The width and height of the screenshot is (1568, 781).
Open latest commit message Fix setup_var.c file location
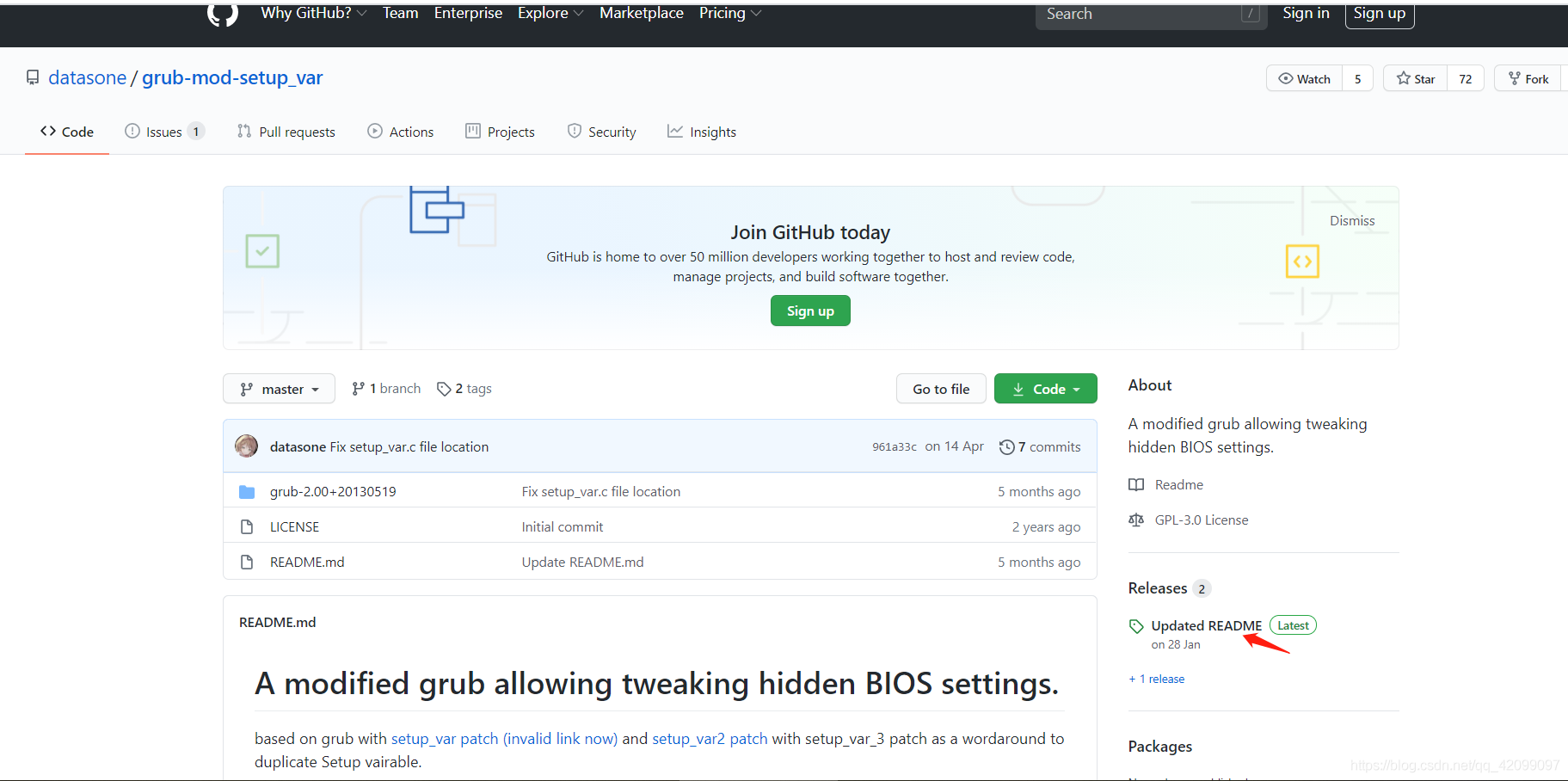click(409, 446)
